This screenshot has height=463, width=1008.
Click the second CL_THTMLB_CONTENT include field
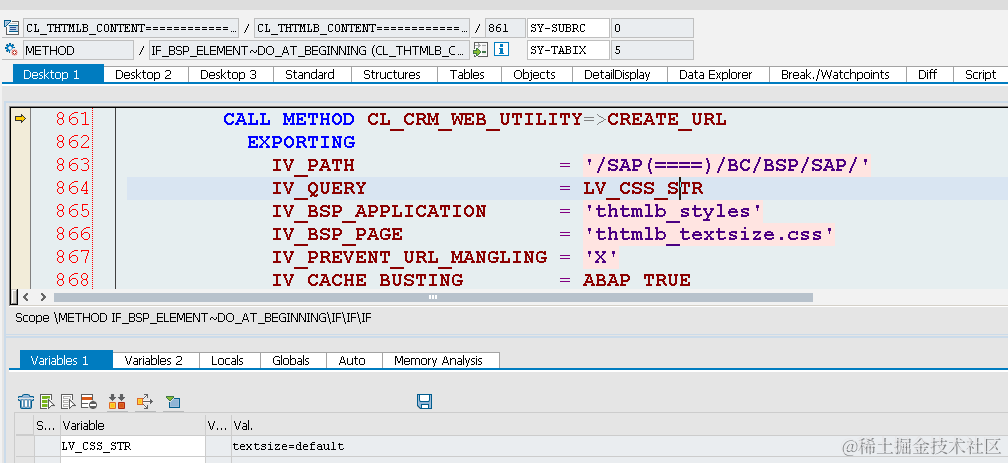click(362, 28)
